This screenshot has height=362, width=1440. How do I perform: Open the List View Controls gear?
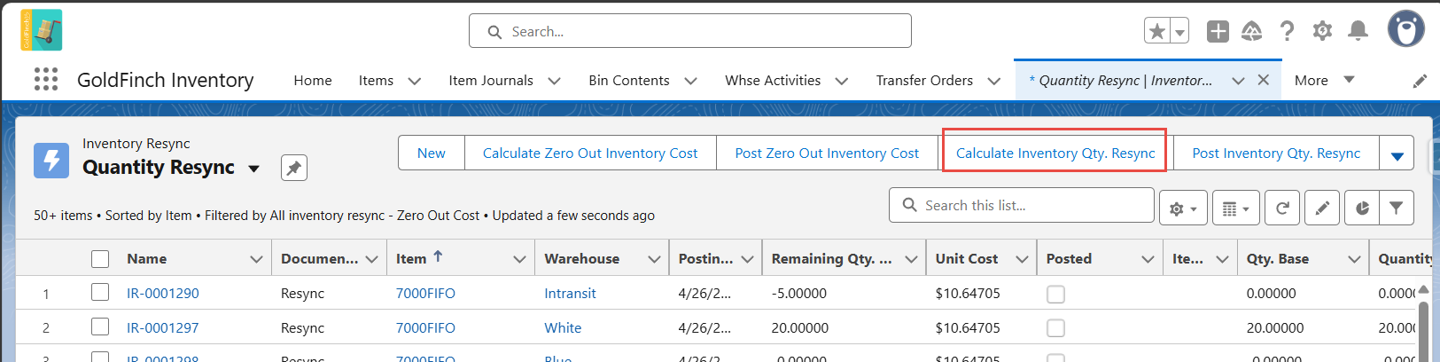click(x=1183, y=208)
